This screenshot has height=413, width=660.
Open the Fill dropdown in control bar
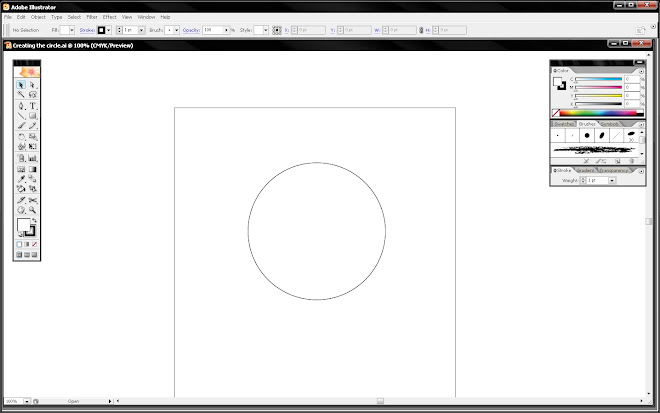click(x=72, y=30)
